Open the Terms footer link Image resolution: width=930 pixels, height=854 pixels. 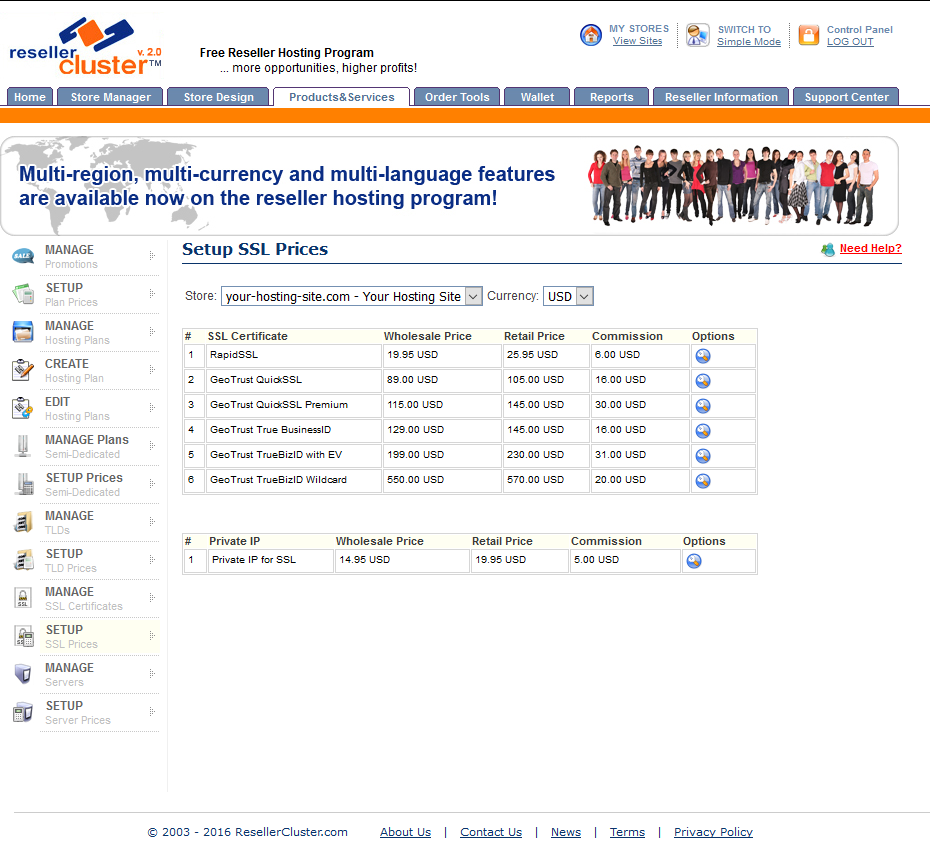pyautogui.click(x=627, y=832)
